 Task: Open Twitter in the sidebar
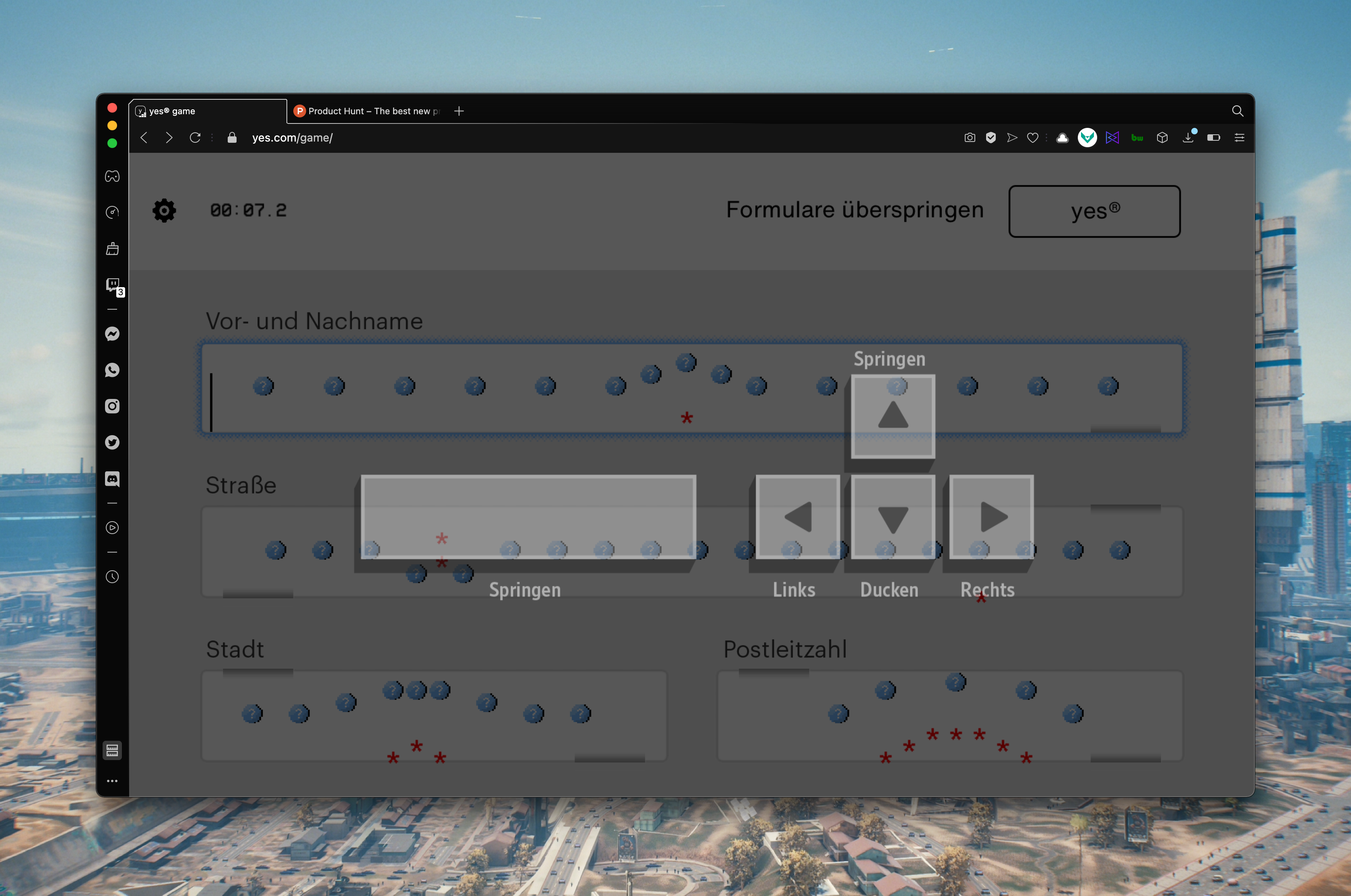pyautogui.click(x=112, y=442)
